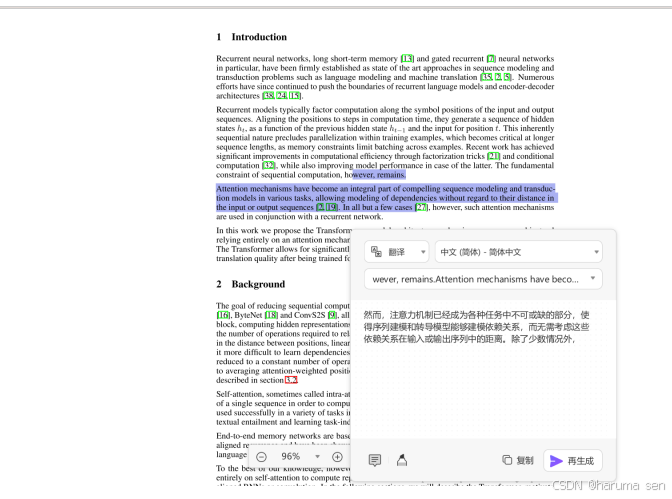Click the comment note icon in popup

(375, 460)
